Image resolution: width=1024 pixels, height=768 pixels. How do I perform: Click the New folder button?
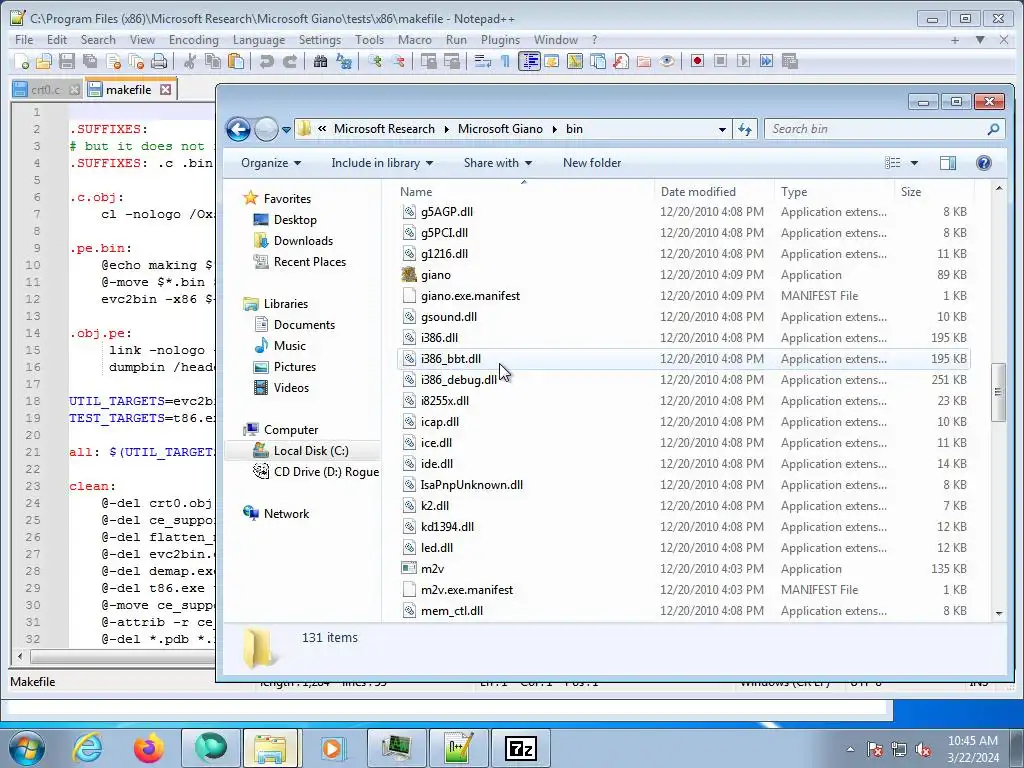[592, 163]
